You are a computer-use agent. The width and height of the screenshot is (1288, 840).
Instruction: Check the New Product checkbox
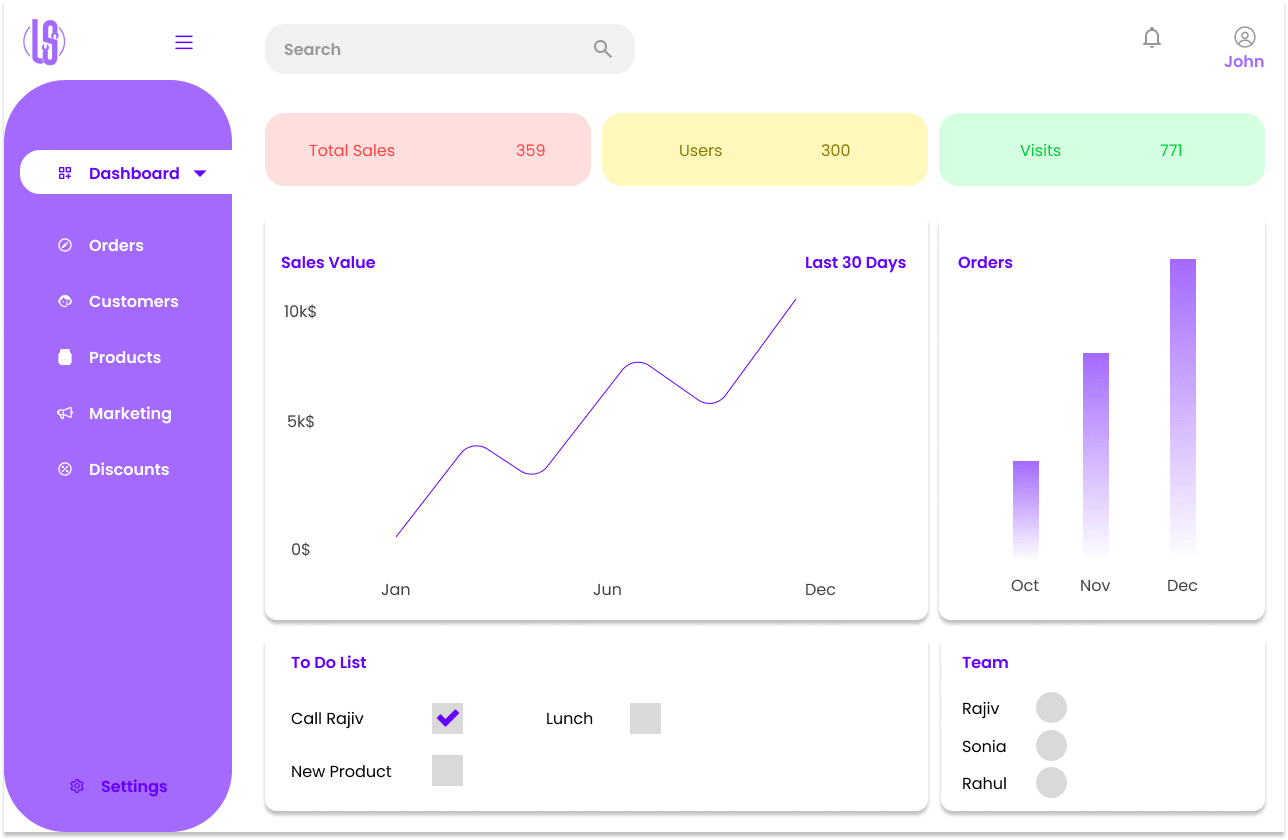pos(447,770)
